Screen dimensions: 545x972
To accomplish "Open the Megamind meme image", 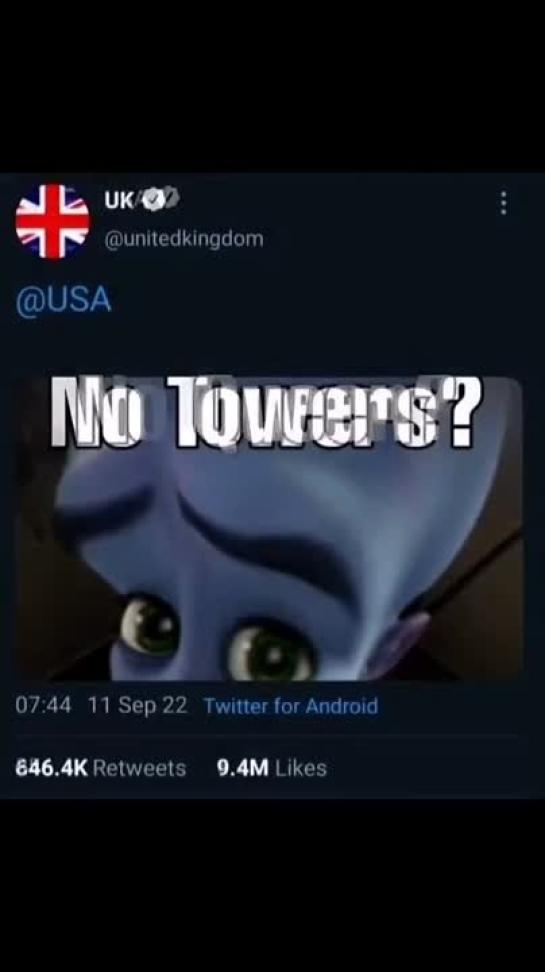I will [268, 528].
